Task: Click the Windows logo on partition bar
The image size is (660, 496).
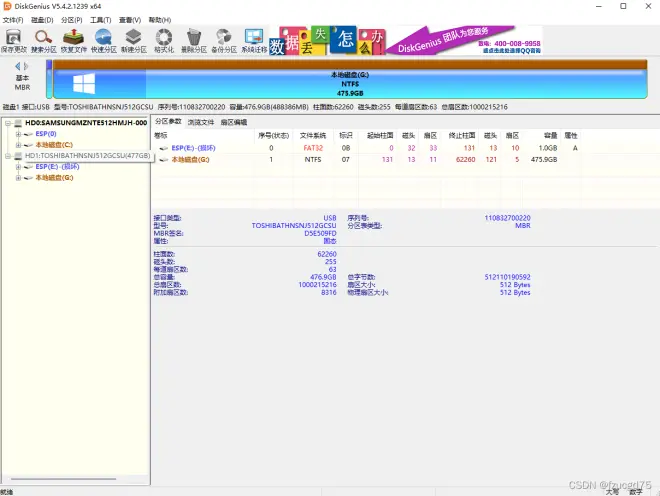Action: [84, 84]
